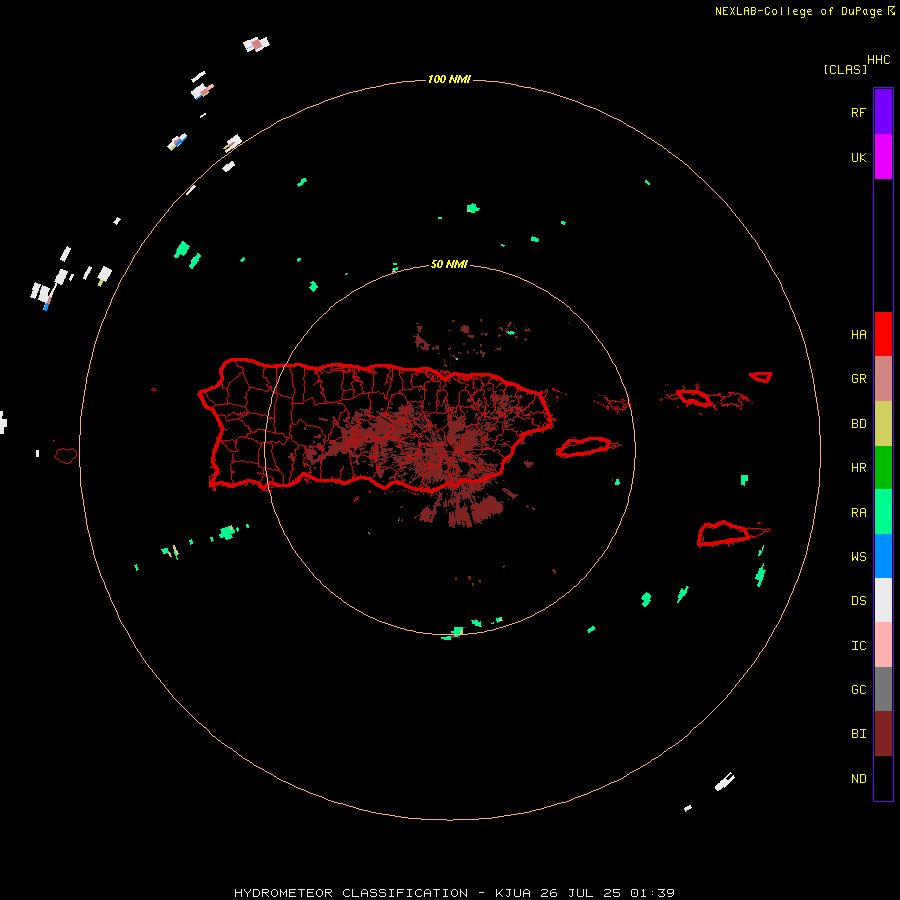This screenshot has height=900, width=900.
Task: Click the 01:39 timestamp
Action: click(652, 893)
